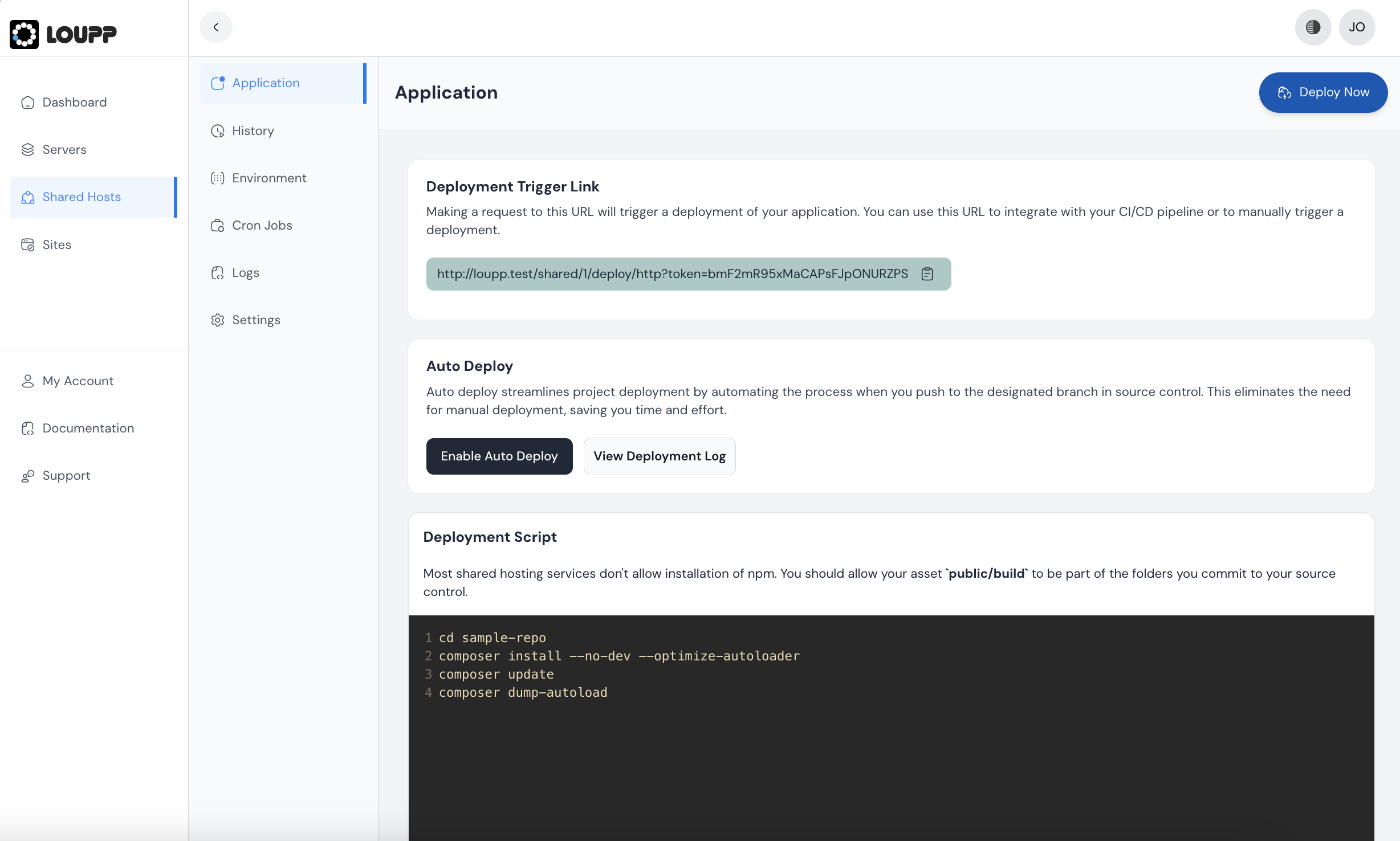Click the Auto Deploy heading
The height and width of the screenshot is (841, 1400).
pos(470,366)
